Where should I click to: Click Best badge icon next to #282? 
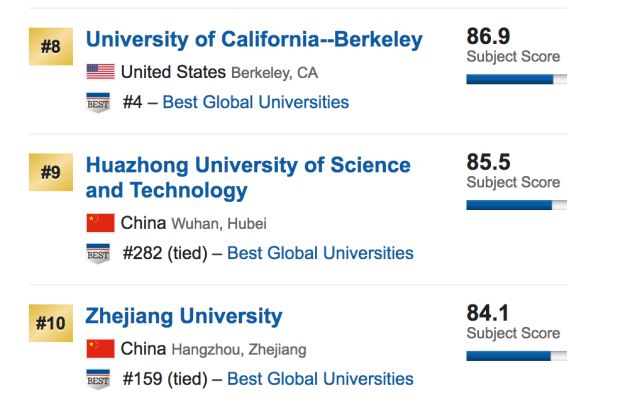(98, 254)
